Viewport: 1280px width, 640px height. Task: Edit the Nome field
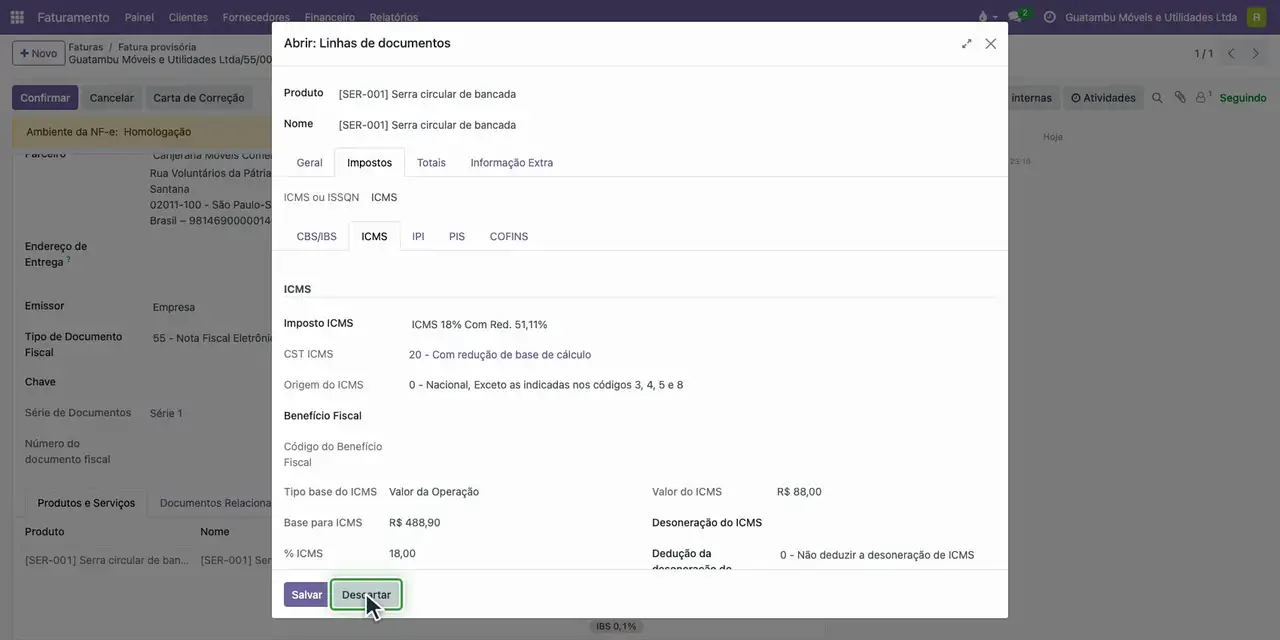(x=666, y=125)
